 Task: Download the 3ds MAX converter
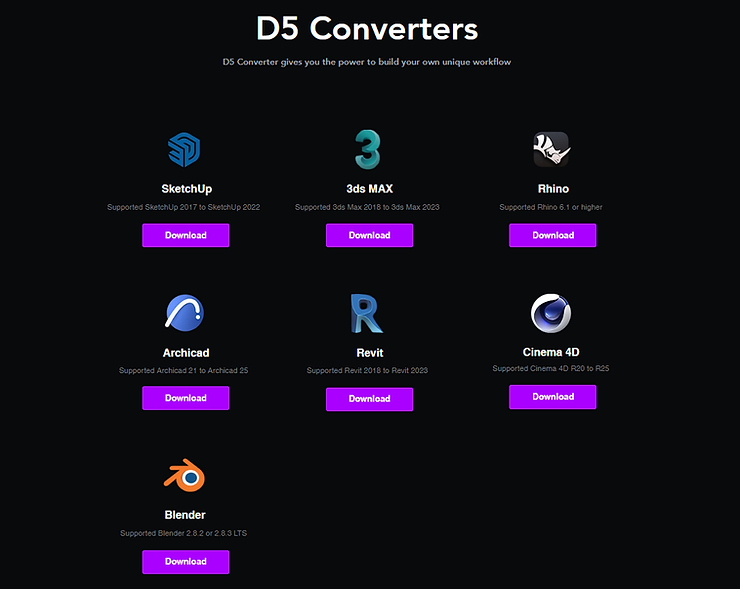(x=369, y=235)
